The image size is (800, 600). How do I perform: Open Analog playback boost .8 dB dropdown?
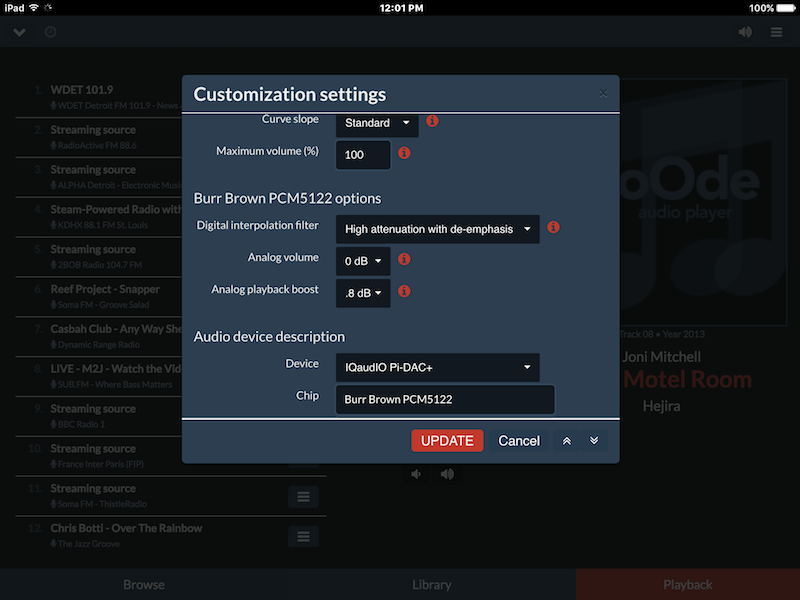coord(363,293)
